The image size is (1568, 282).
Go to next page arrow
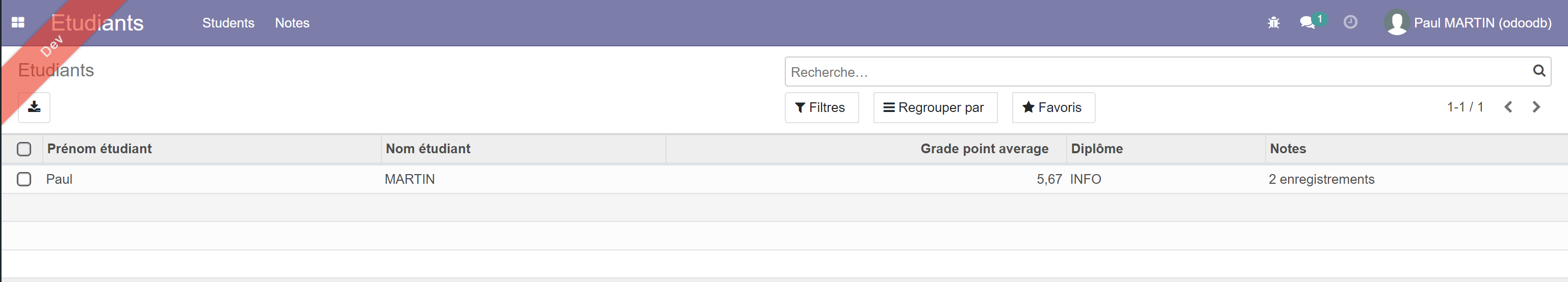1536,107
